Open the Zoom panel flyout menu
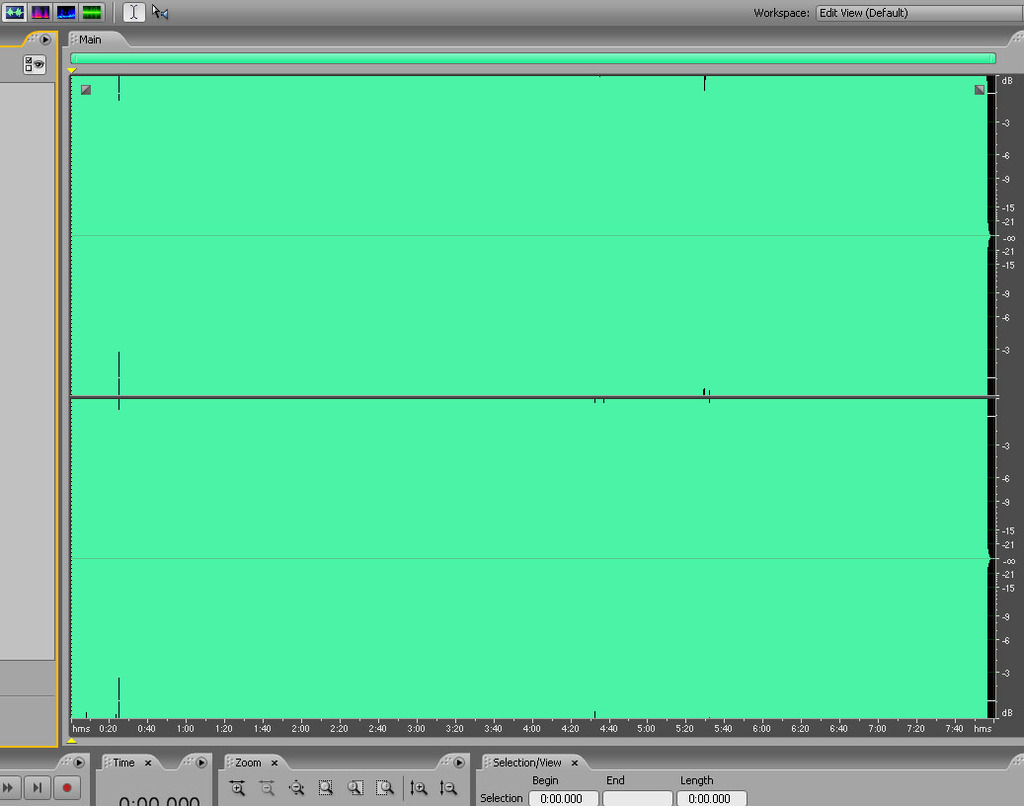Image resolution: width=1024 pixels, height=806 pixels. tap(459, 762)
